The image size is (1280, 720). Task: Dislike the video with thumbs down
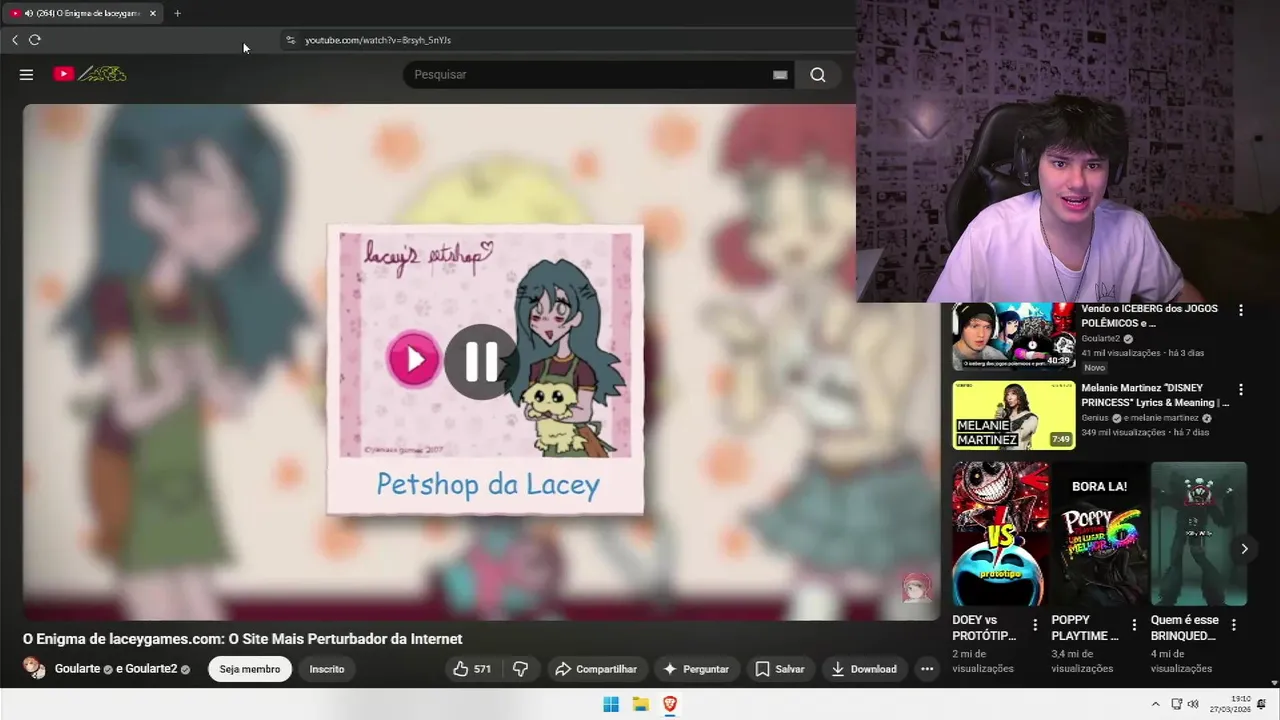point(521,669)
